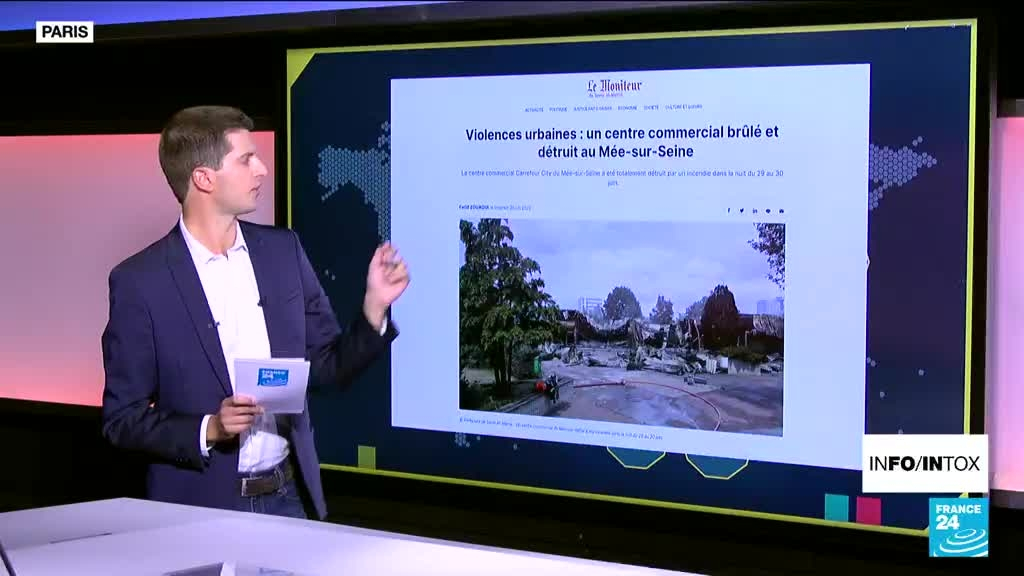Share the article on LinkedIn
The image size is (1024, 576).
pos(754,211)
